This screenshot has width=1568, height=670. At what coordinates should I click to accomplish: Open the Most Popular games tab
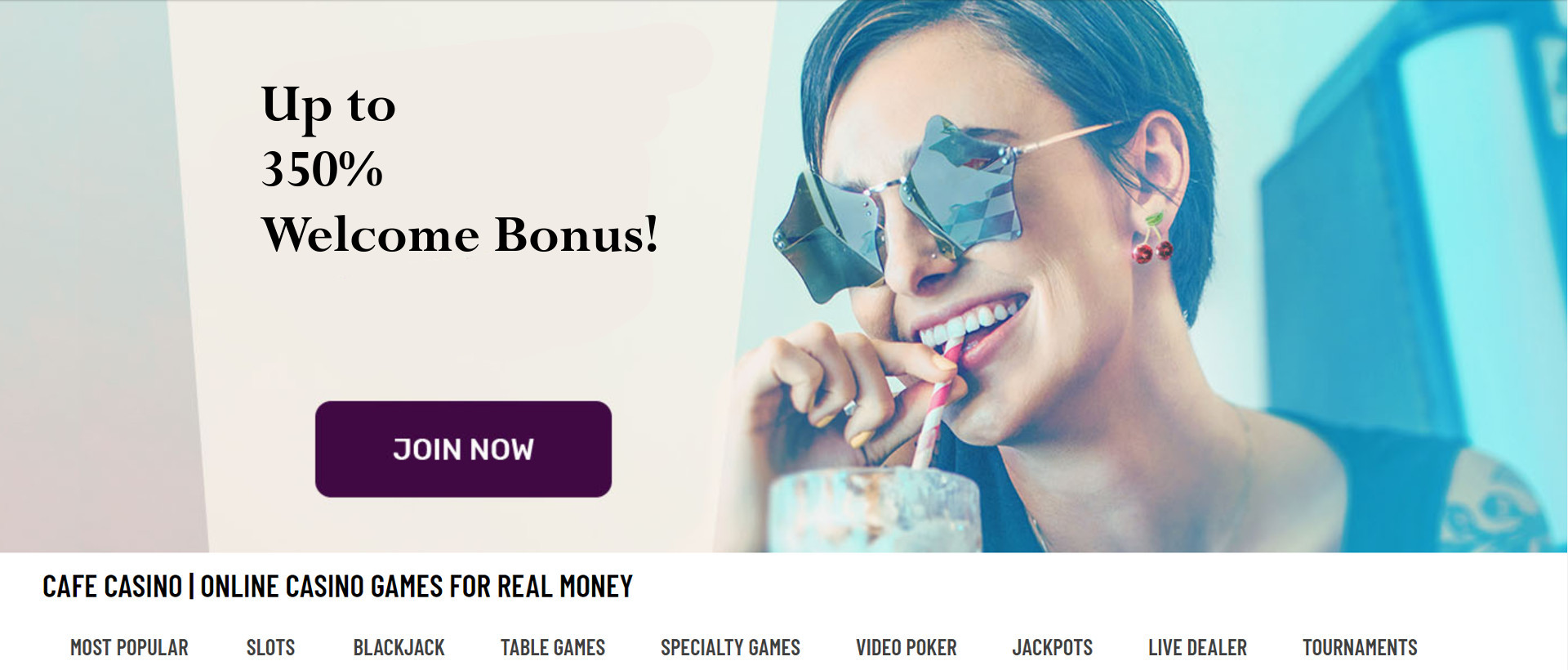129,647
